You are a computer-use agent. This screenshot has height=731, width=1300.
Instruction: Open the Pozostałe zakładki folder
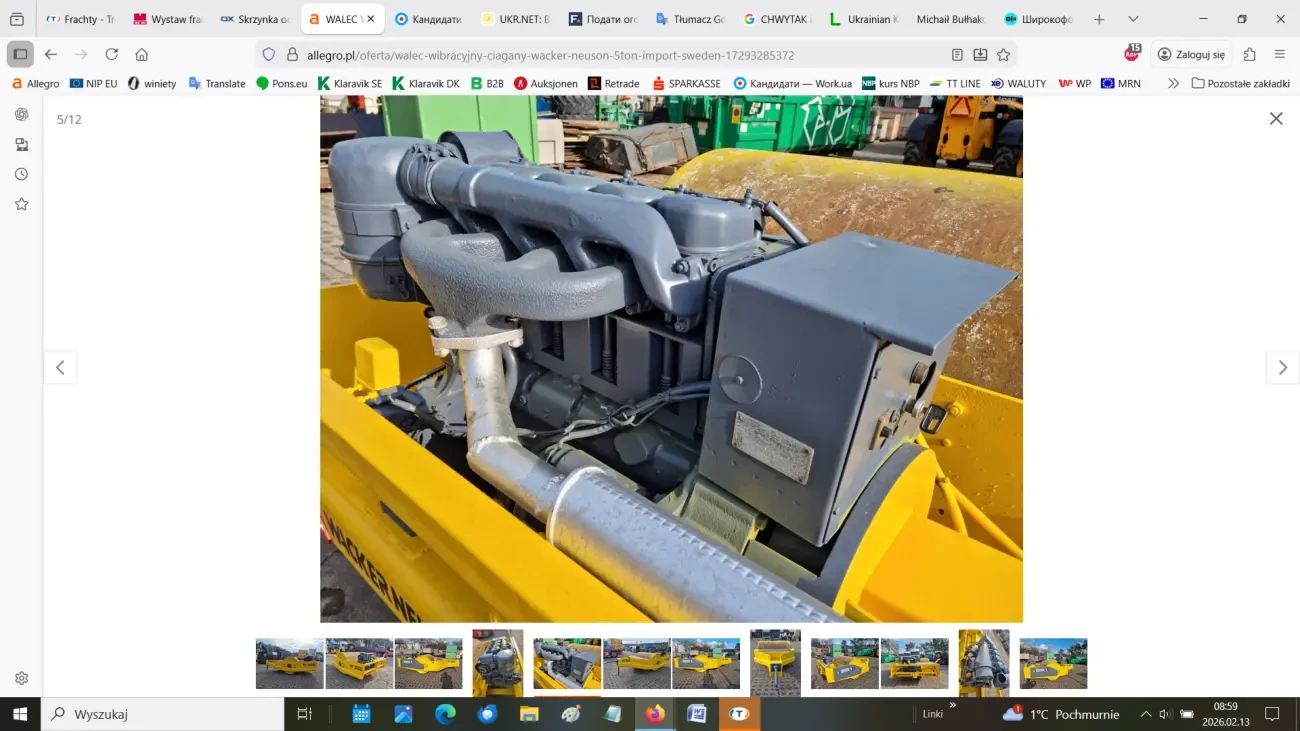1239,83
